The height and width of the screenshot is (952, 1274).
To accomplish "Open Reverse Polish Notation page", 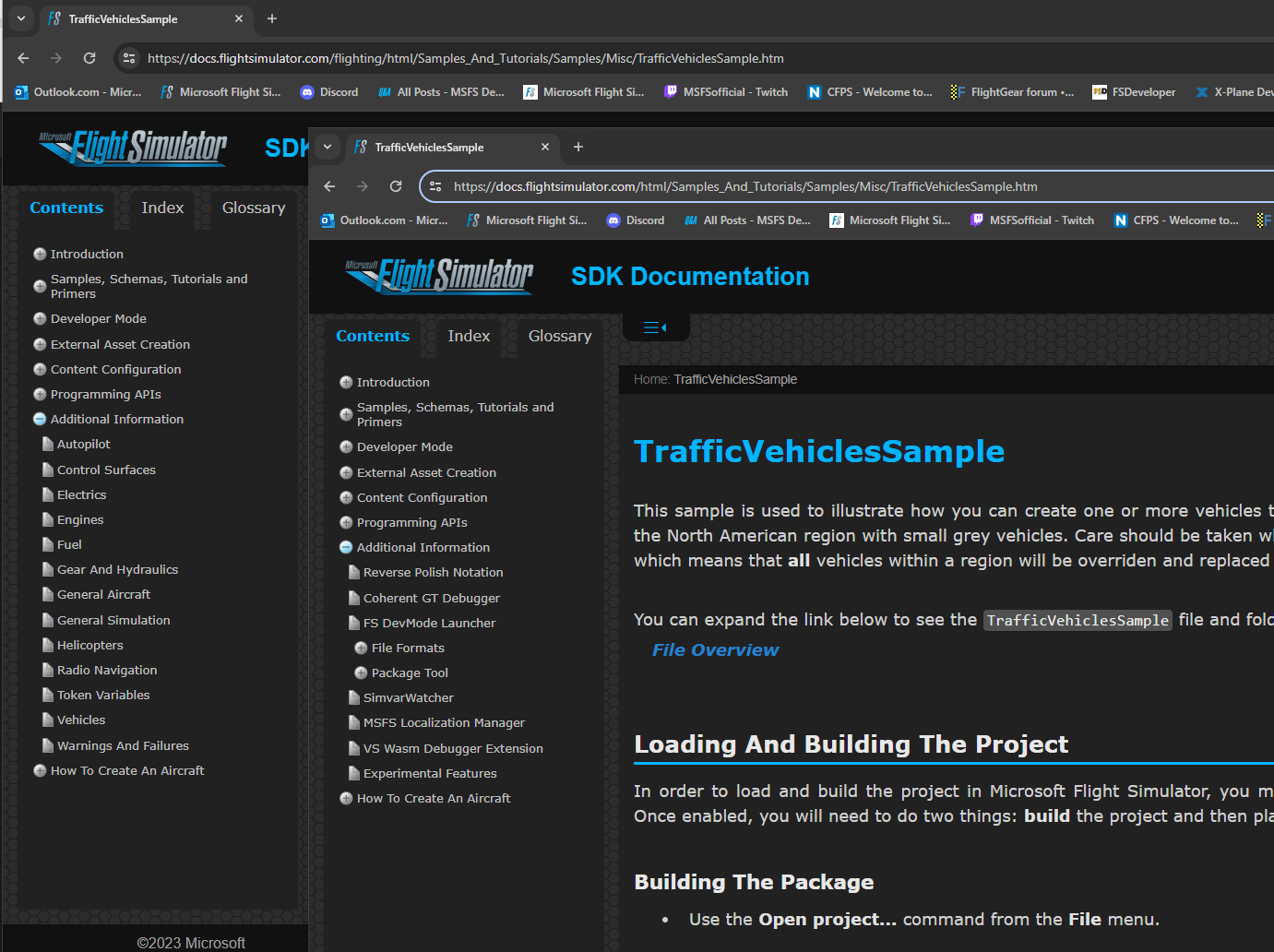I will coord(433,572).
